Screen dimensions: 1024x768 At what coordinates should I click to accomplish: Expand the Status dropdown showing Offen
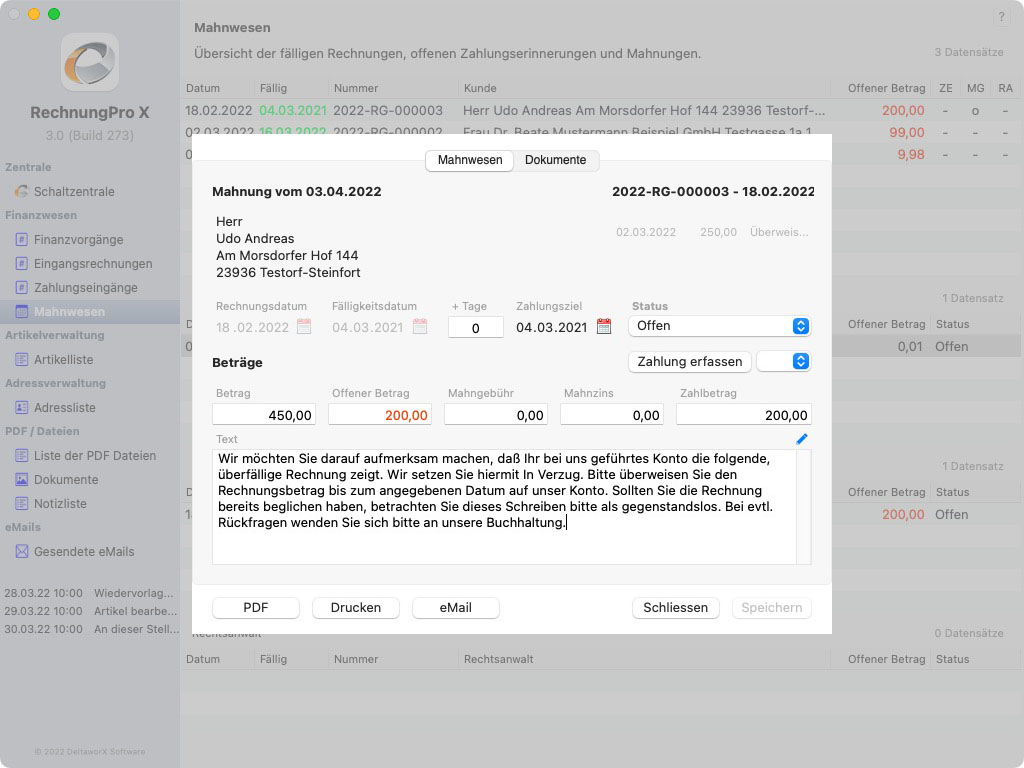(x=719, y=326)
